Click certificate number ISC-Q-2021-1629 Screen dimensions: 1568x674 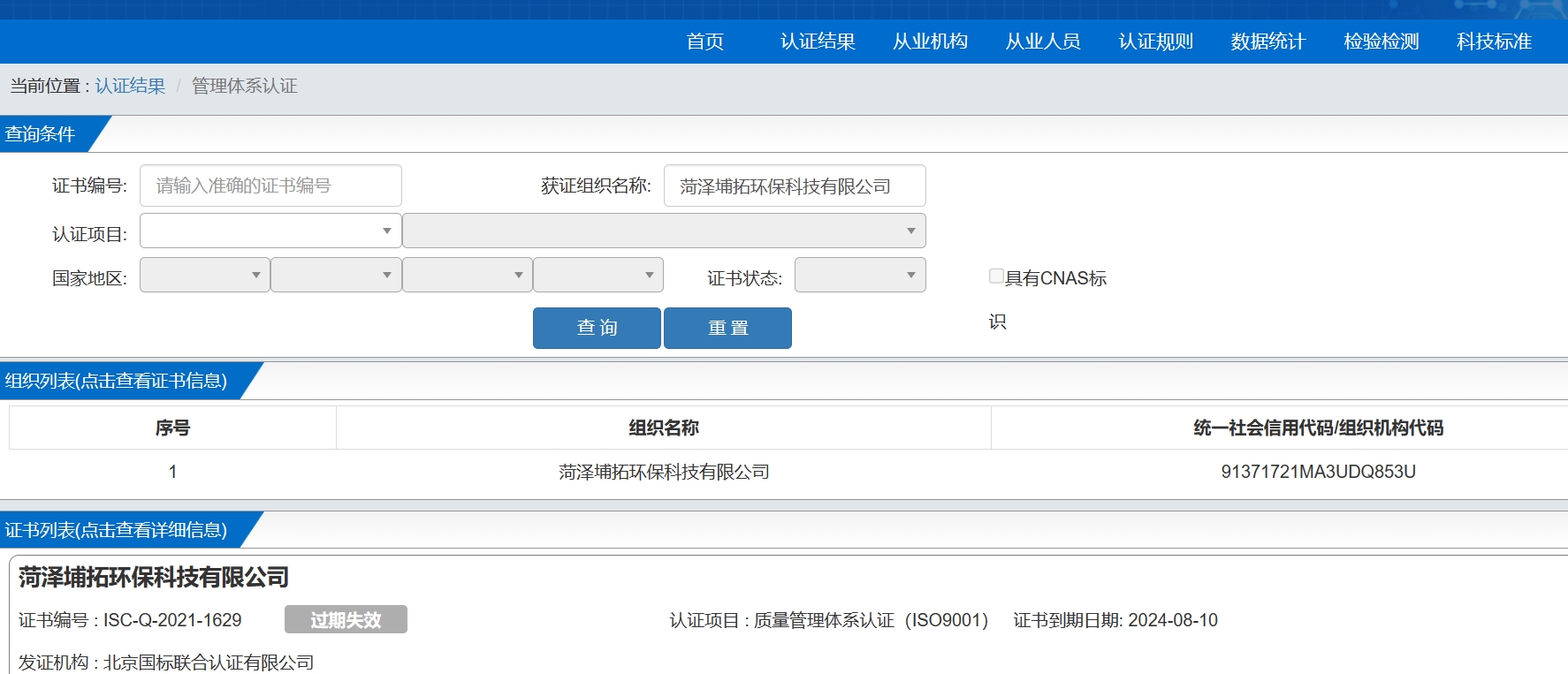(172, 620)
